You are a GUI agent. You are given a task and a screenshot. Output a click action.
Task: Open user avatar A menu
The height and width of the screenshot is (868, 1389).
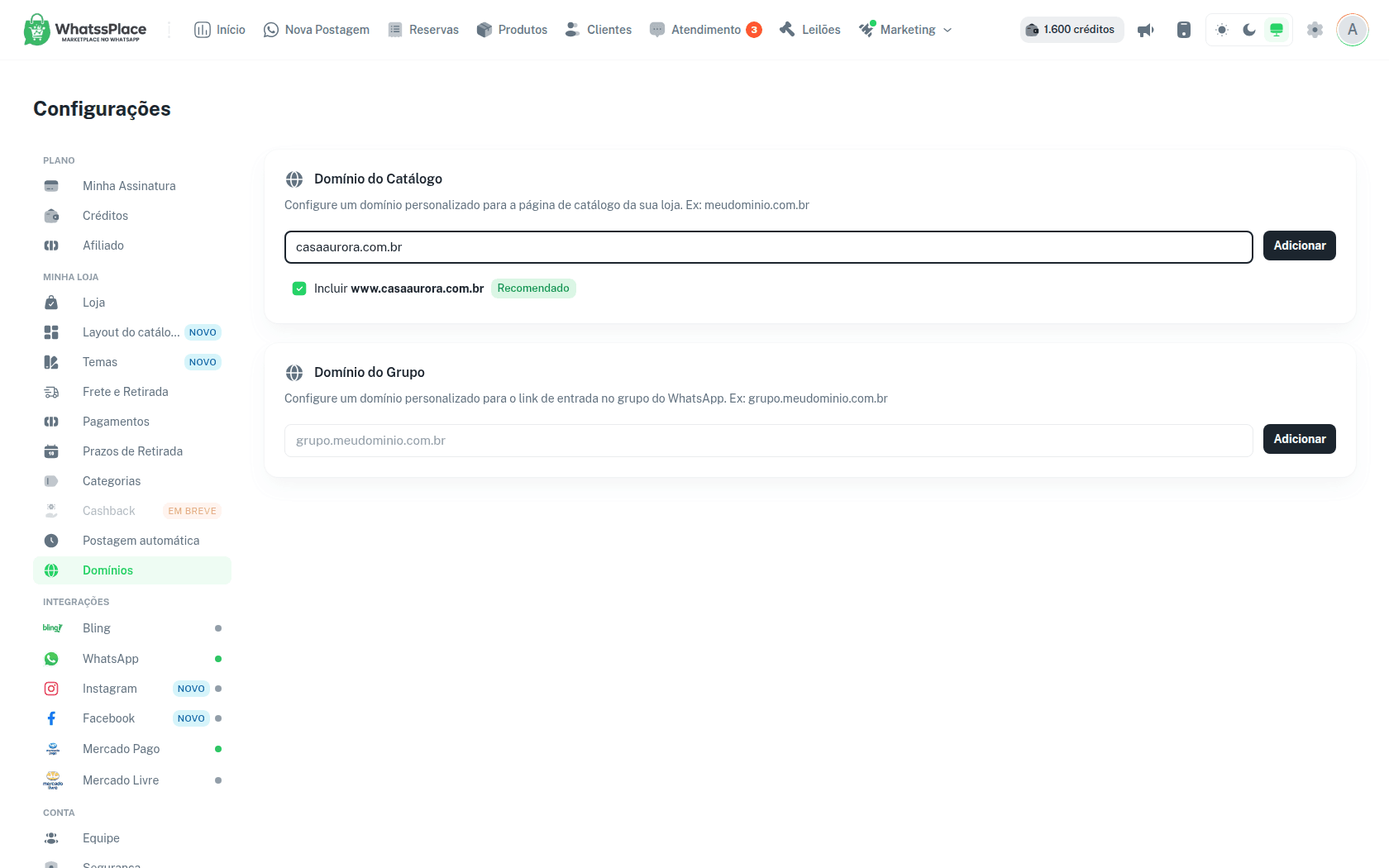point(1353,30)
